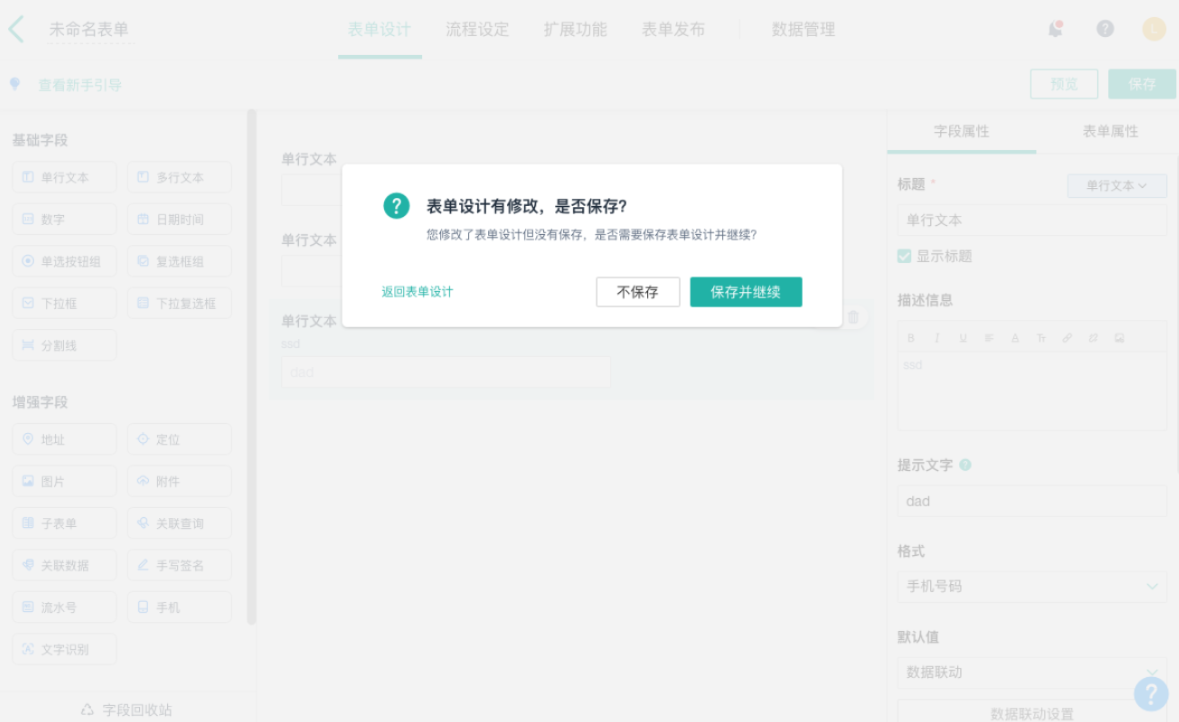Select the 日期时间 field type

[180, 220]
